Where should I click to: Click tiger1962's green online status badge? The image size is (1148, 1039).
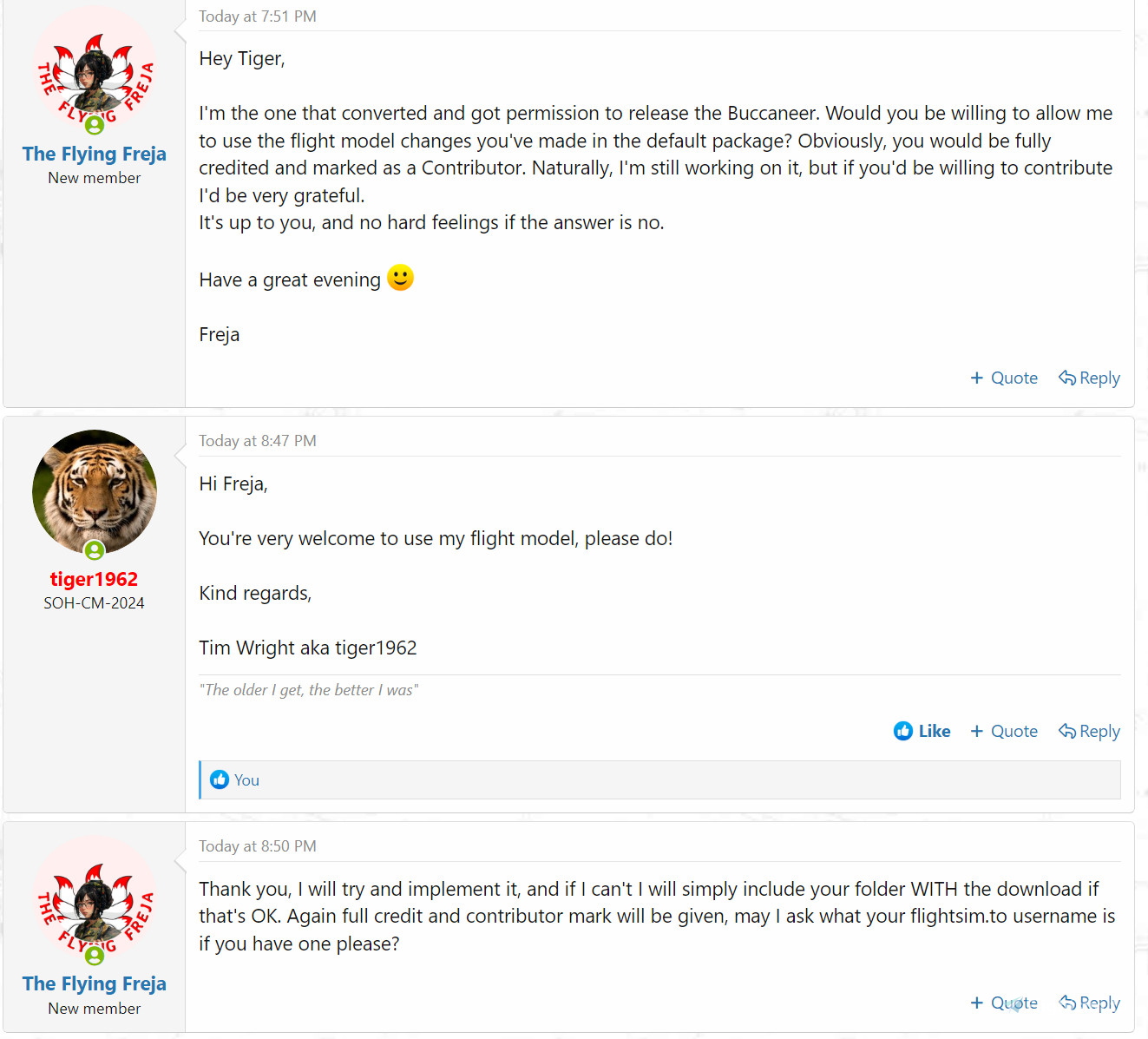(95, 550)
